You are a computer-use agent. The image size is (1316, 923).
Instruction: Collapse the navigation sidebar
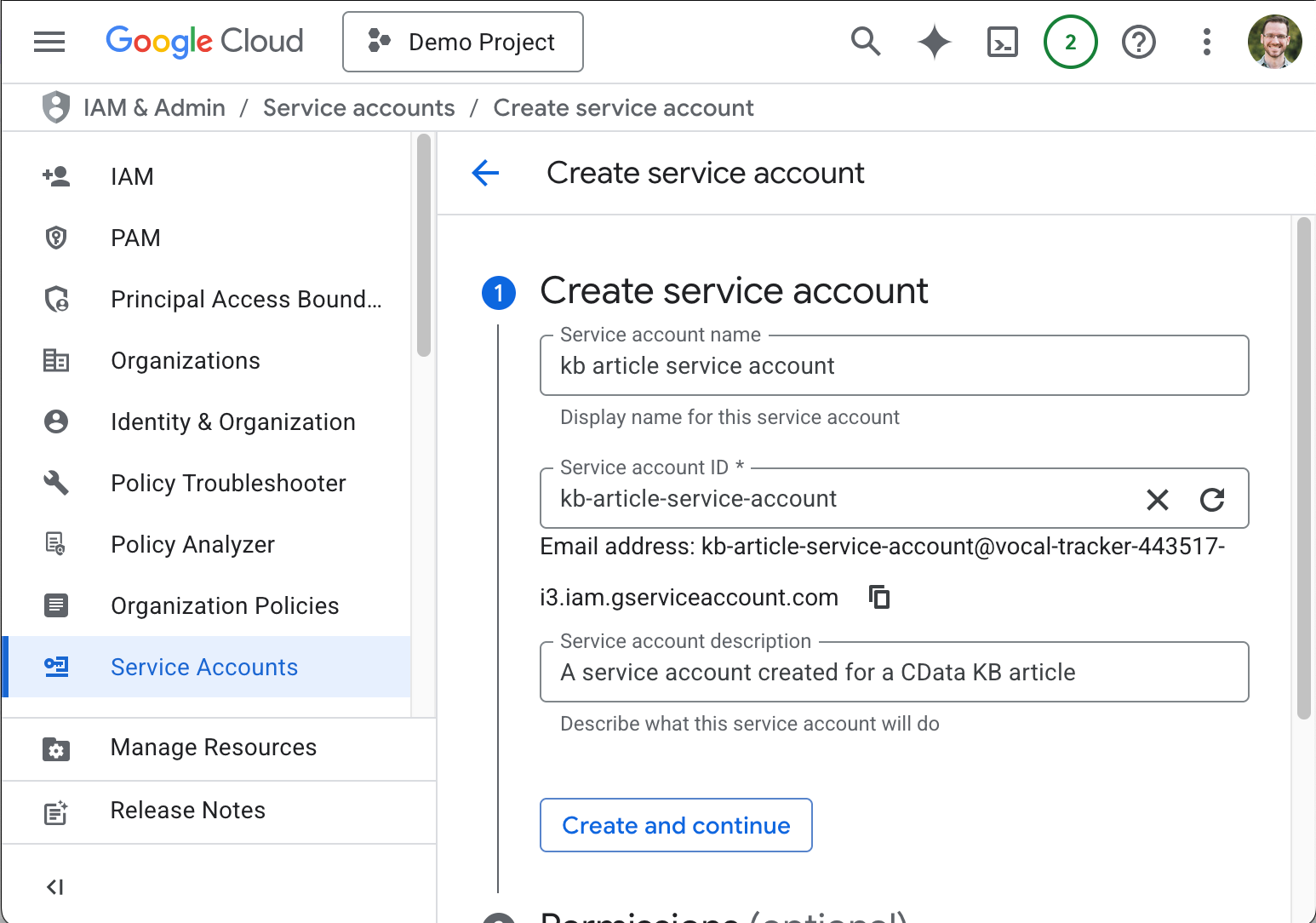(x=54, y=886)
